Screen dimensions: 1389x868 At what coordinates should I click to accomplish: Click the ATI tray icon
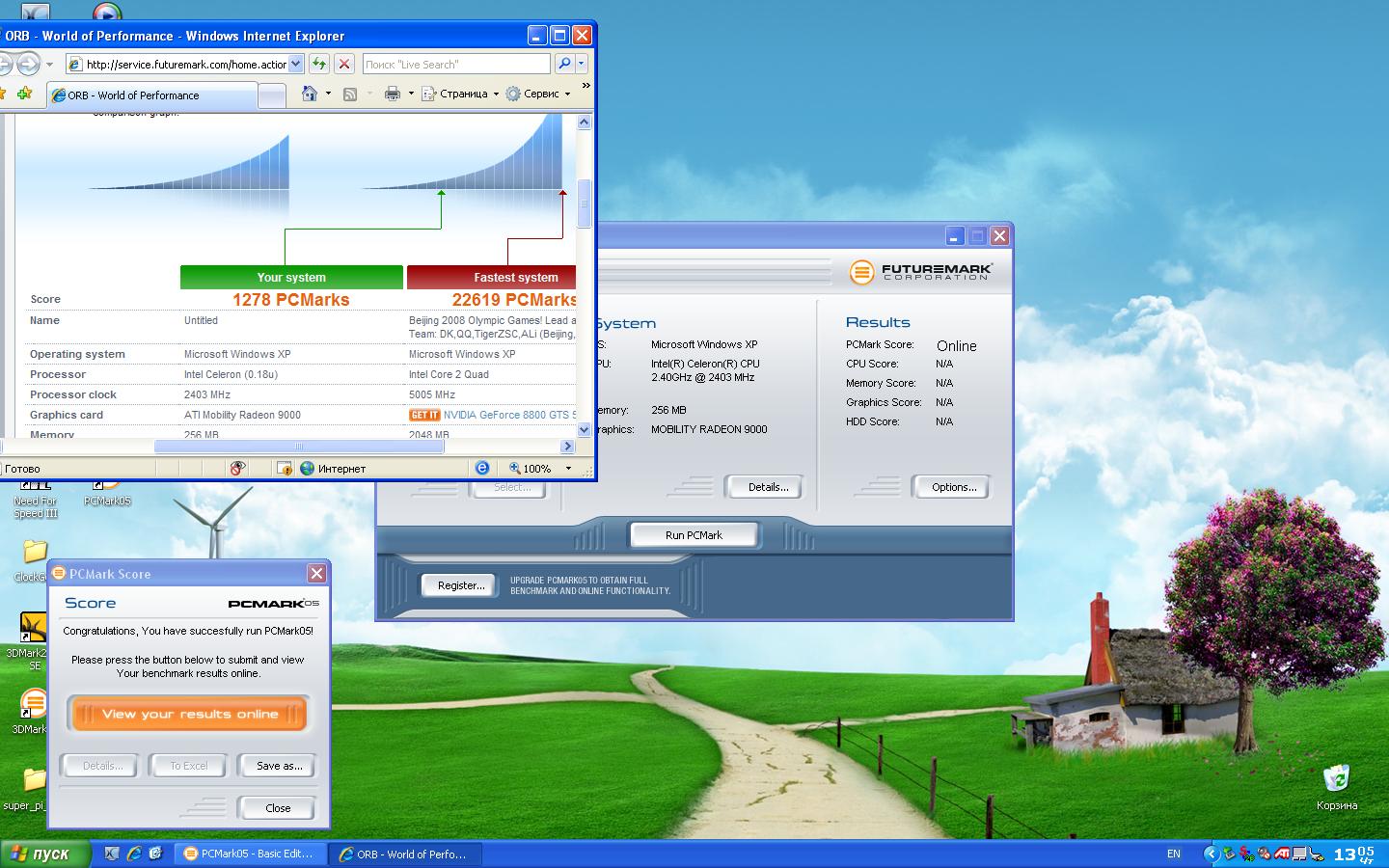click(x=1282, y=854)
